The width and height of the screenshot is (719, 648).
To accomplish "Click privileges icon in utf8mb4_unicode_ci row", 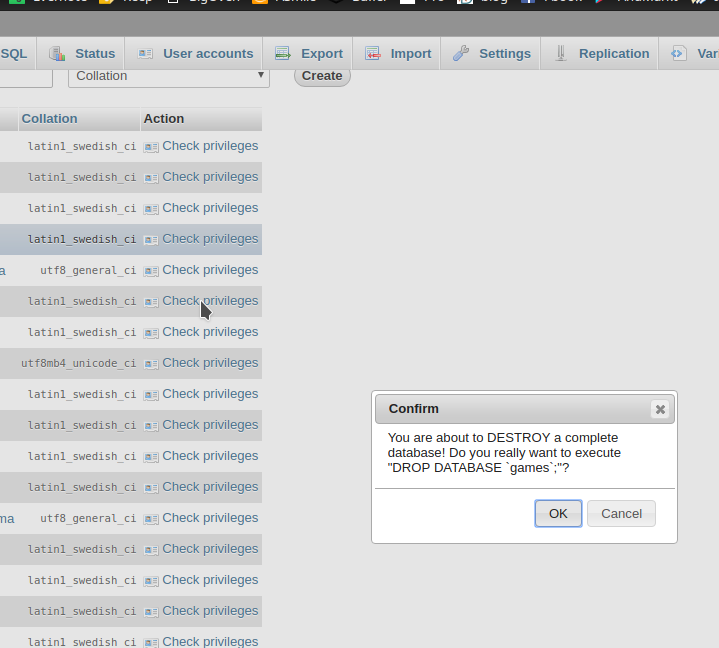I will point(151,364).
